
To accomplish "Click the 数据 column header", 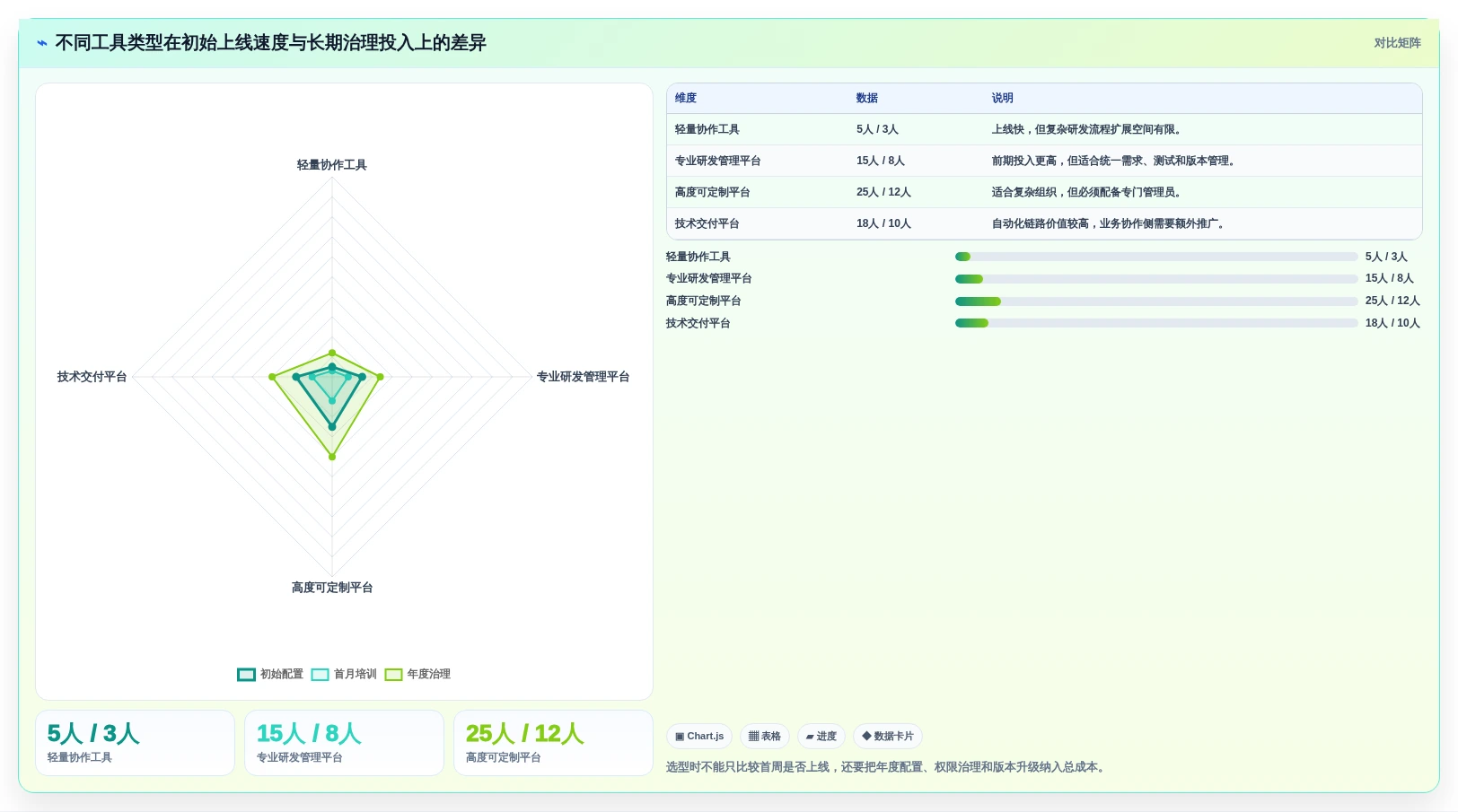I will point(867,98).
